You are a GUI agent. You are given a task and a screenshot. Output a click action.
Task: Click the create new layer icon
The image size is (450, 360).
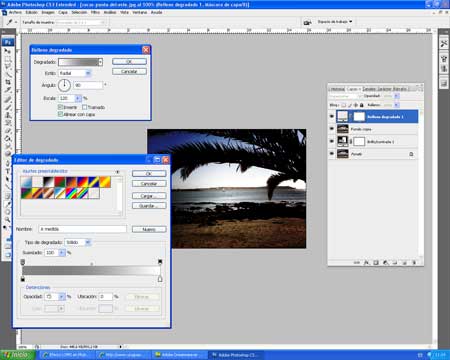click(x=404, y=263)
